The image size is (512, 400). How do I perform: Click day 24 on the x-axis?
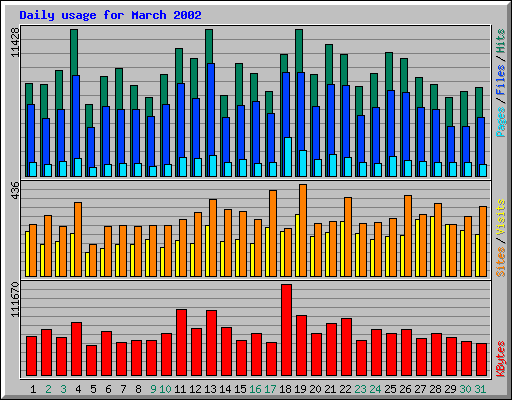tap(375, 389)
